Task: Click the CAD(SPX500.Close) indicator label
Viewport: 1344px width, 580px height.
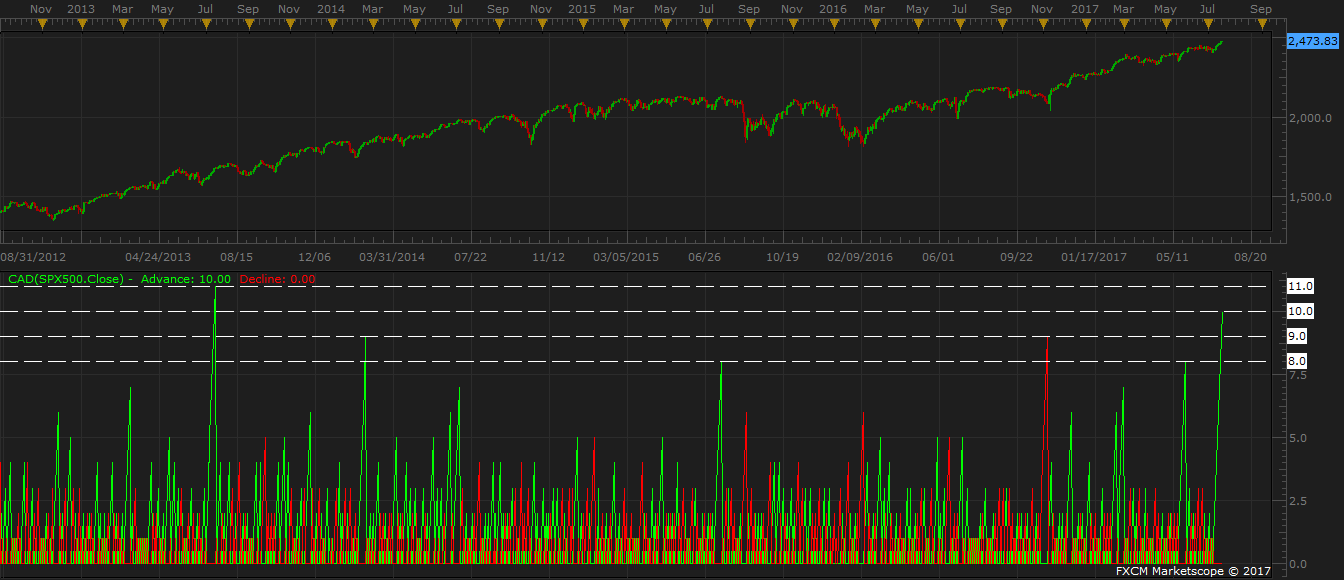Action: pyautogui.click(x=65, y=279)
